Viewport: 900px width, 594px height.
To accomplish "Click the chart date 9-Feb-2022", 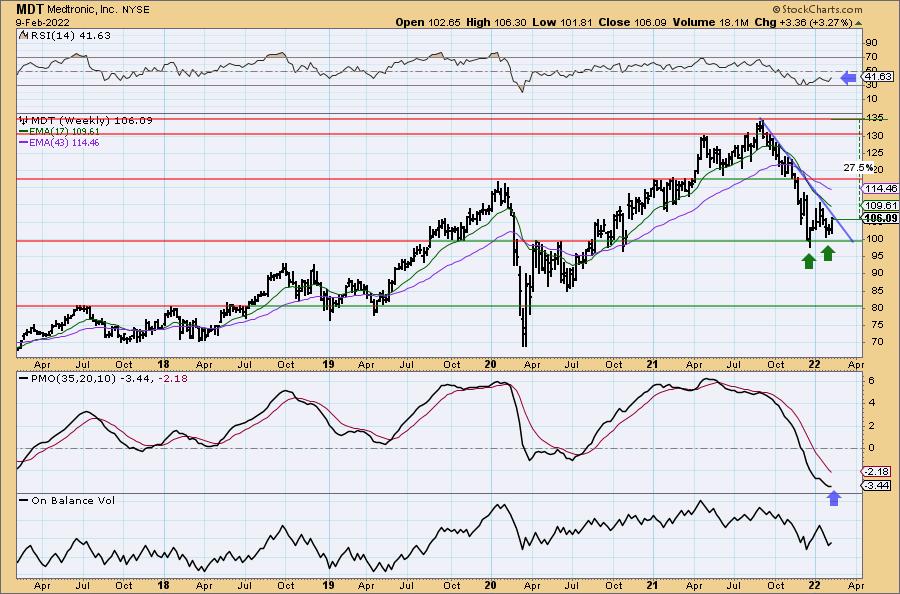I will 43,22.
